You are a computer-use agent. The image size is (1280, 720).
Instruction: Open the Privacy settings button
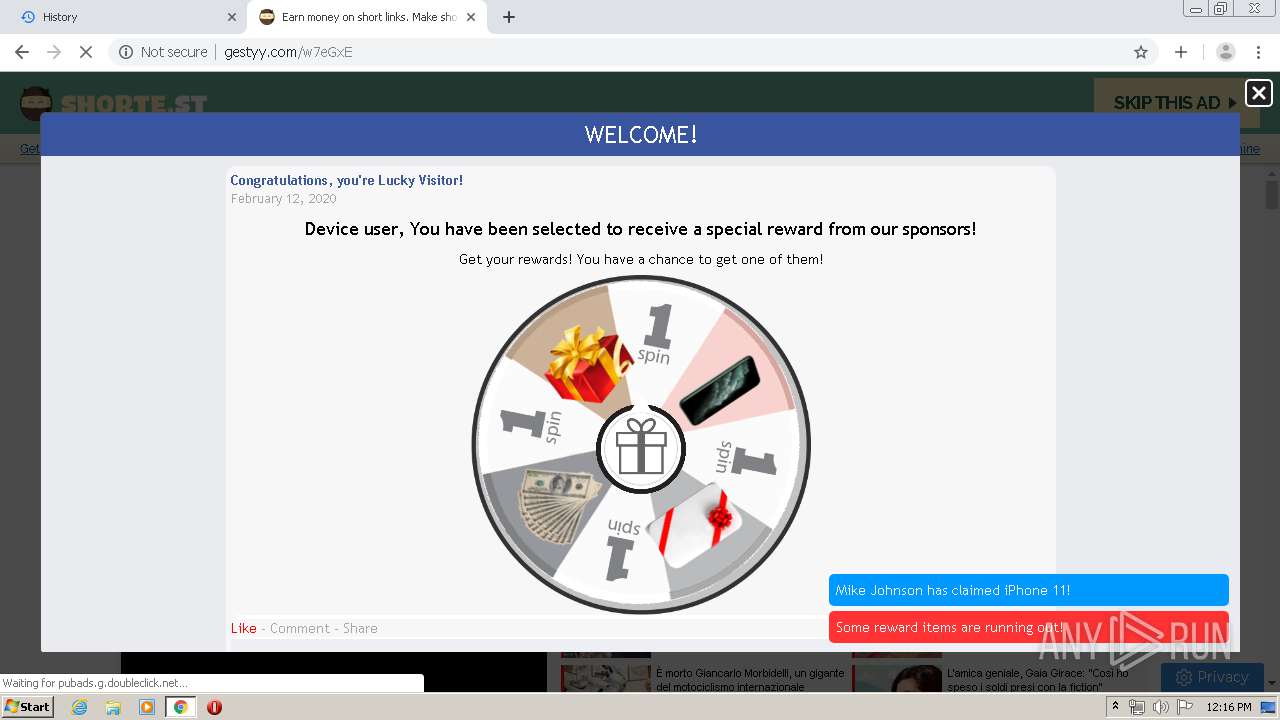coord(1213,677)
